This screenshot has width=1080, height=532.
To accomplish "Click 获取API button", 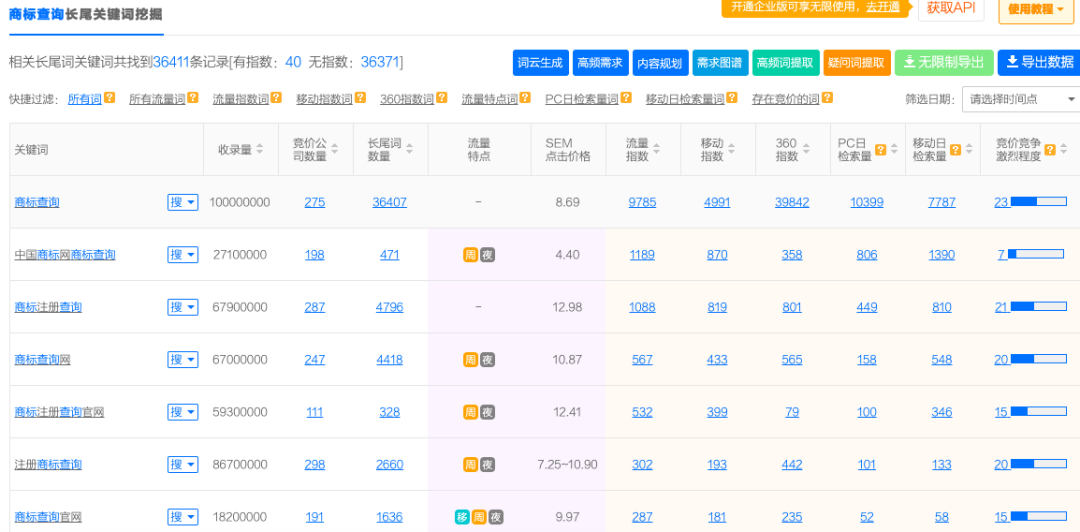I will (x=951, y=8).
